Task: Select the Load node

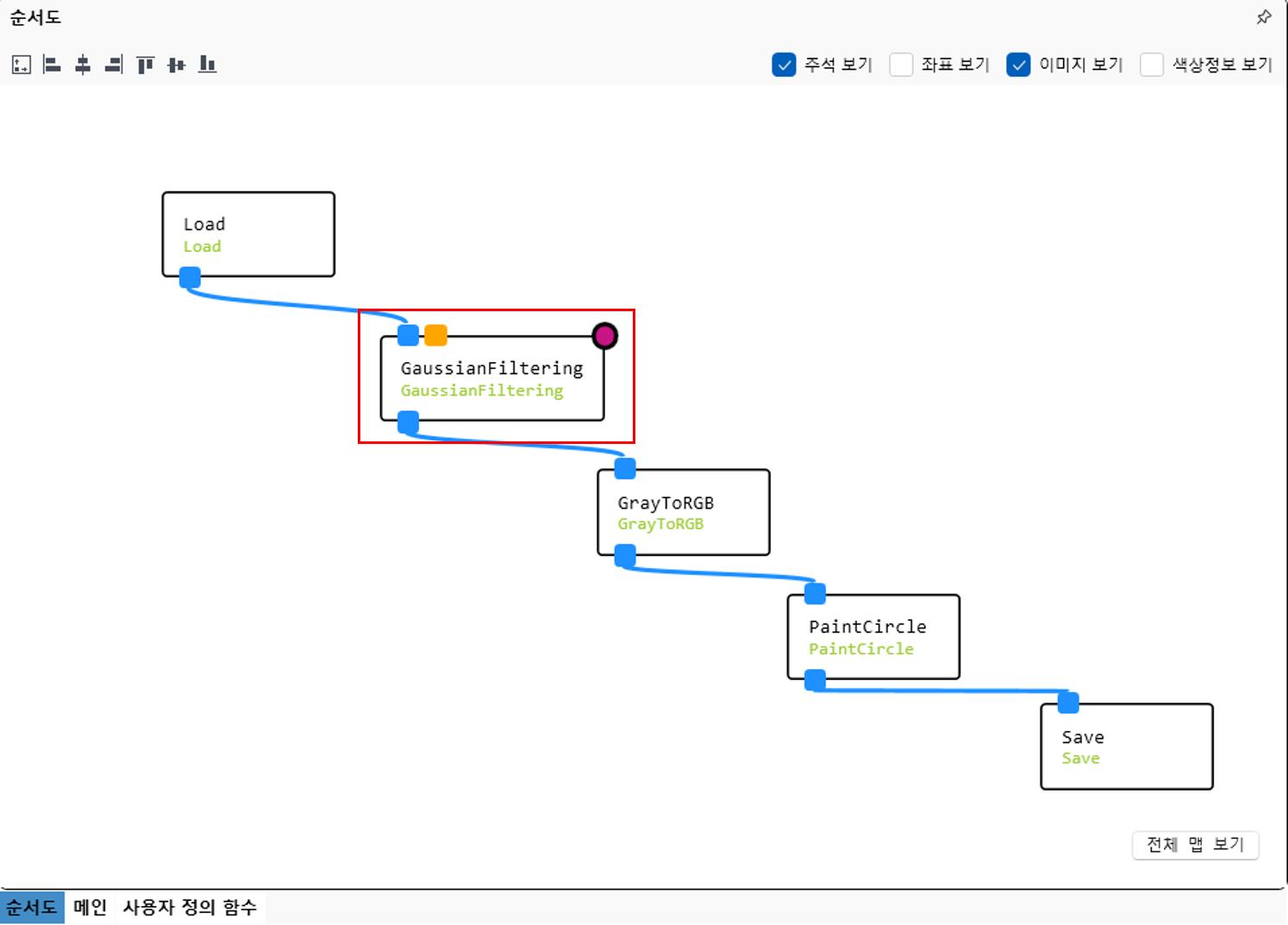Action: [x=248, y=234]
